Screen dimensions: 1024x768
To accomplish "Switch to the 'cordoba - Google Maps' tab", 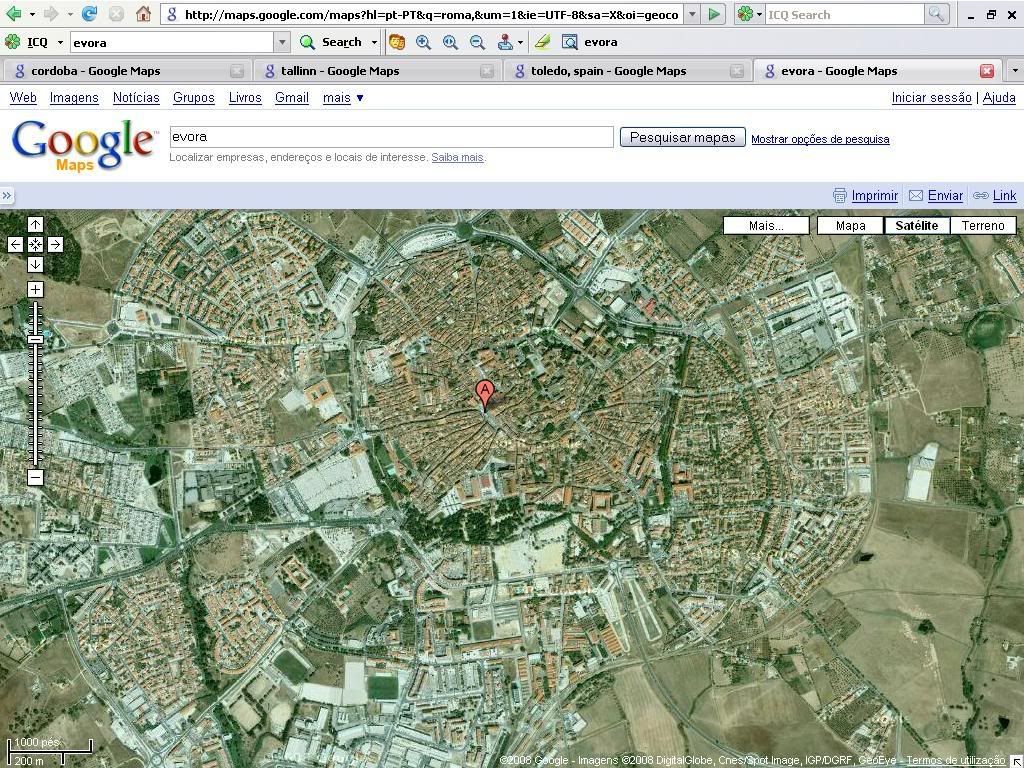I will (x=96, y=71).
